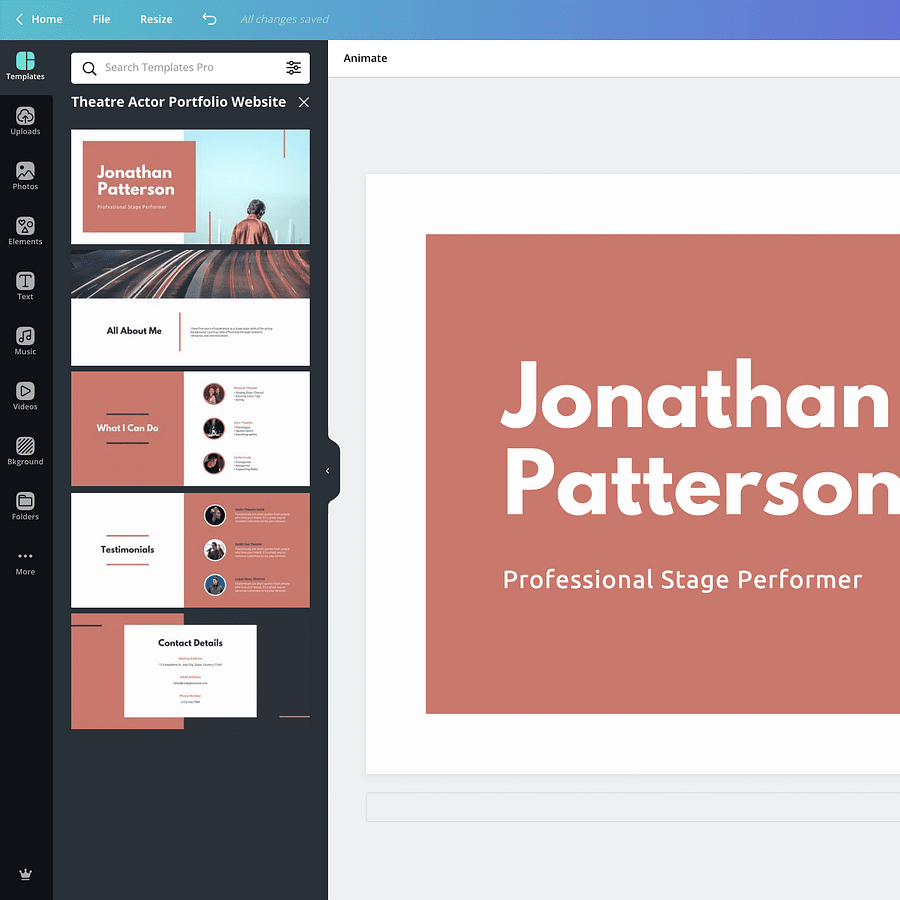Select the Contact Details template thumbnail
The height and width of the screenshot is (900, 900).
190,671
